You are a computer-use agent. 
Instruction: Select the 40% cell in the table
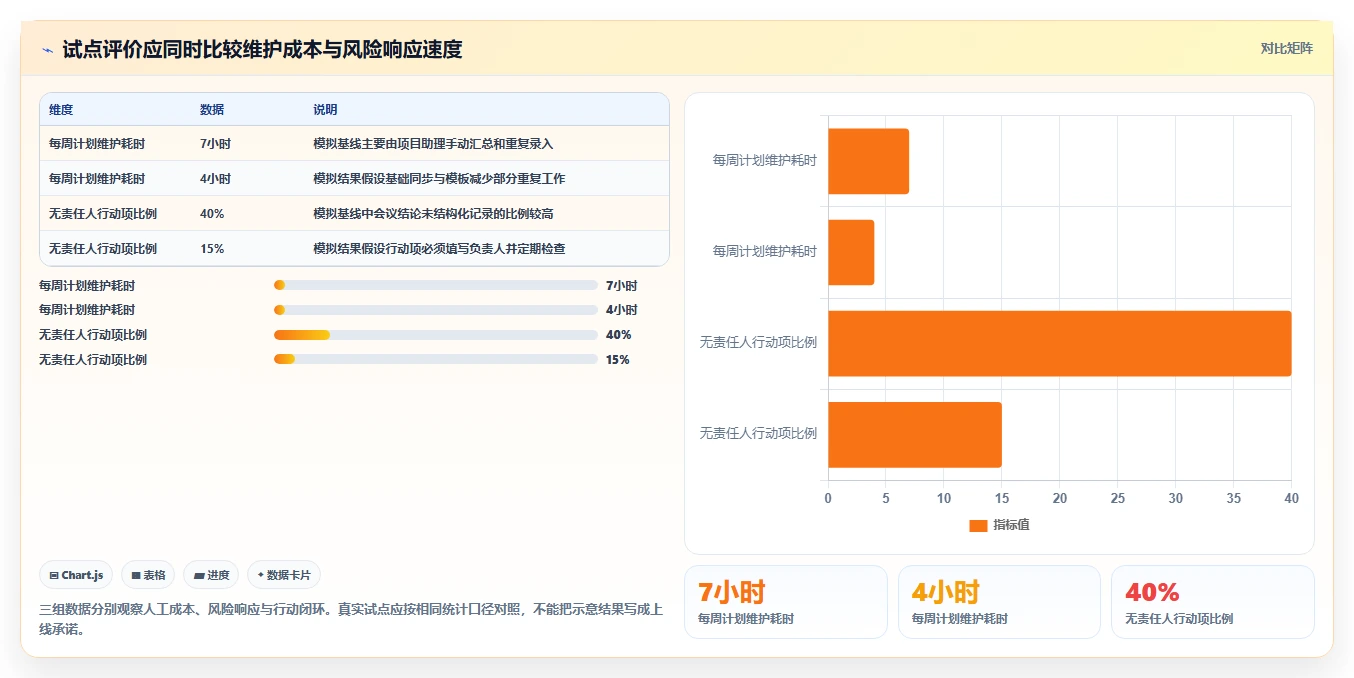click(x=212, y=214)
